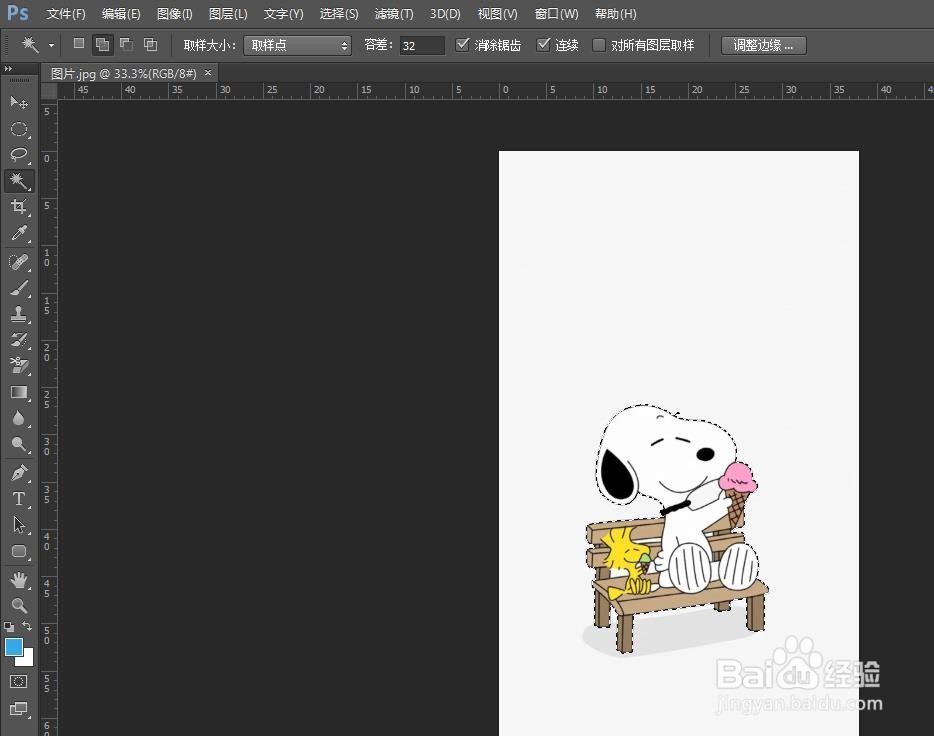Select the Magic Wand tool in toolbox
Screen dimensions: 934x736
[19, 180]
